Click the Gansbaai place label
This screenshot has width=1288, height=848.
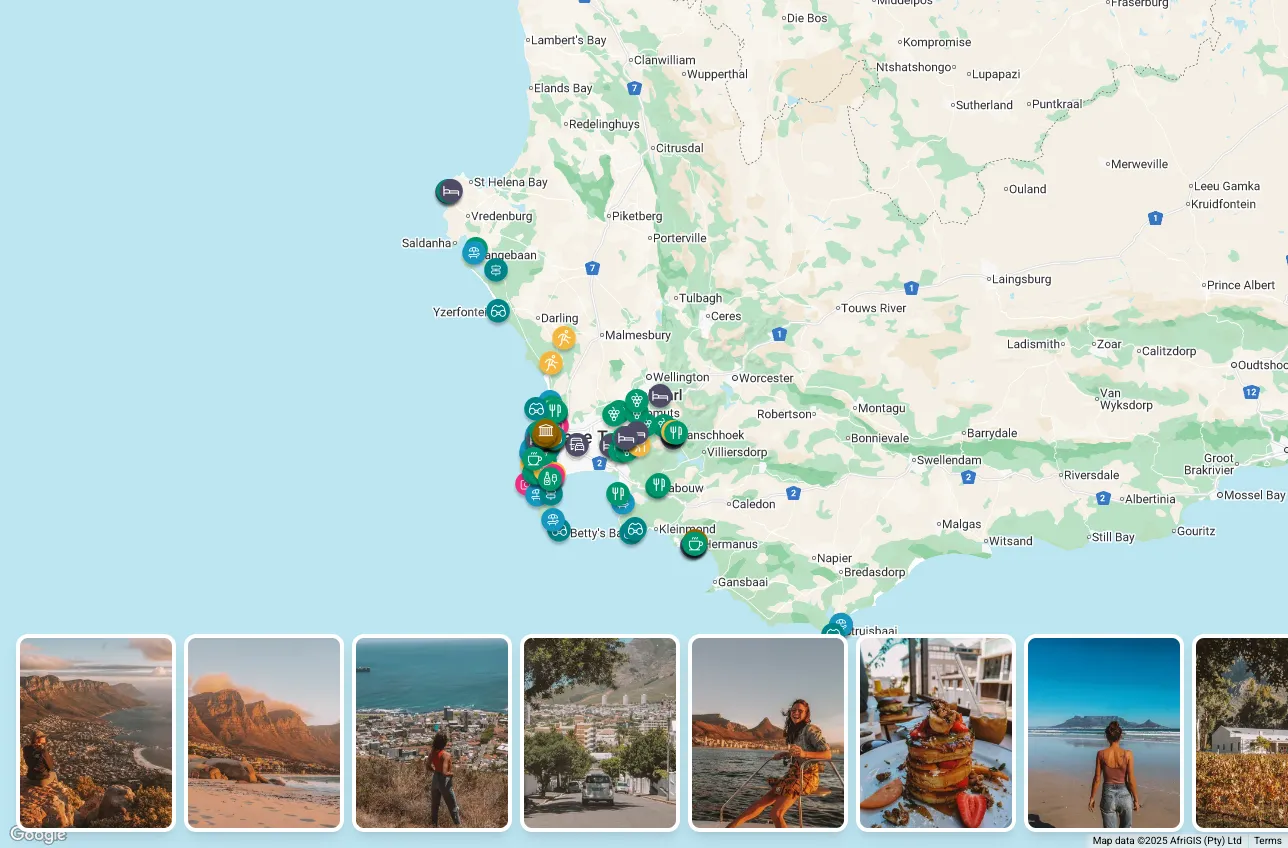743,582
